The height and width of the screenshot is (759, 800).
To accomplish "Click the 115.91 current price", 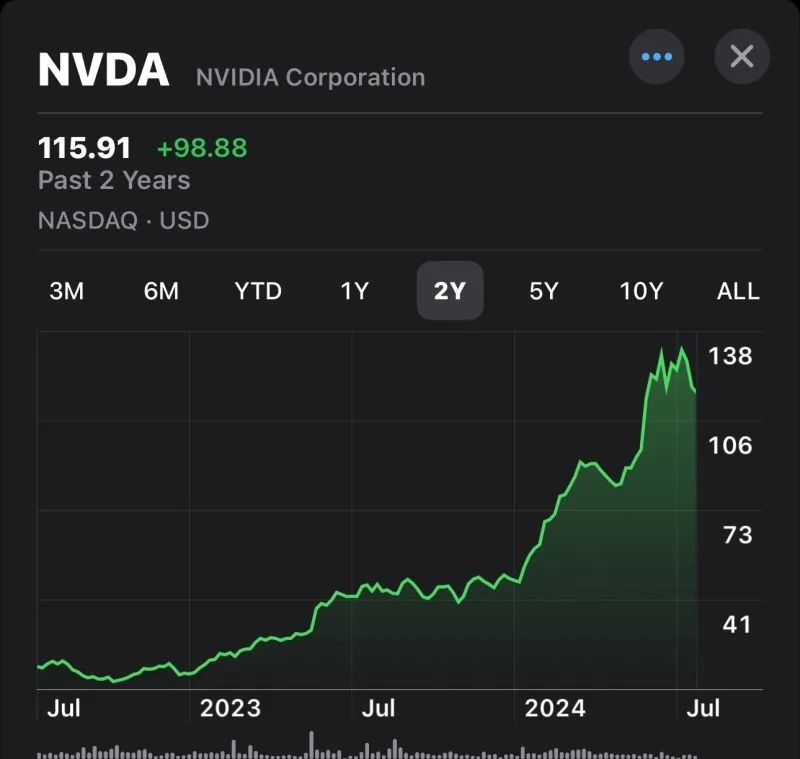I will pyautogui.click(x=85, y=147).
